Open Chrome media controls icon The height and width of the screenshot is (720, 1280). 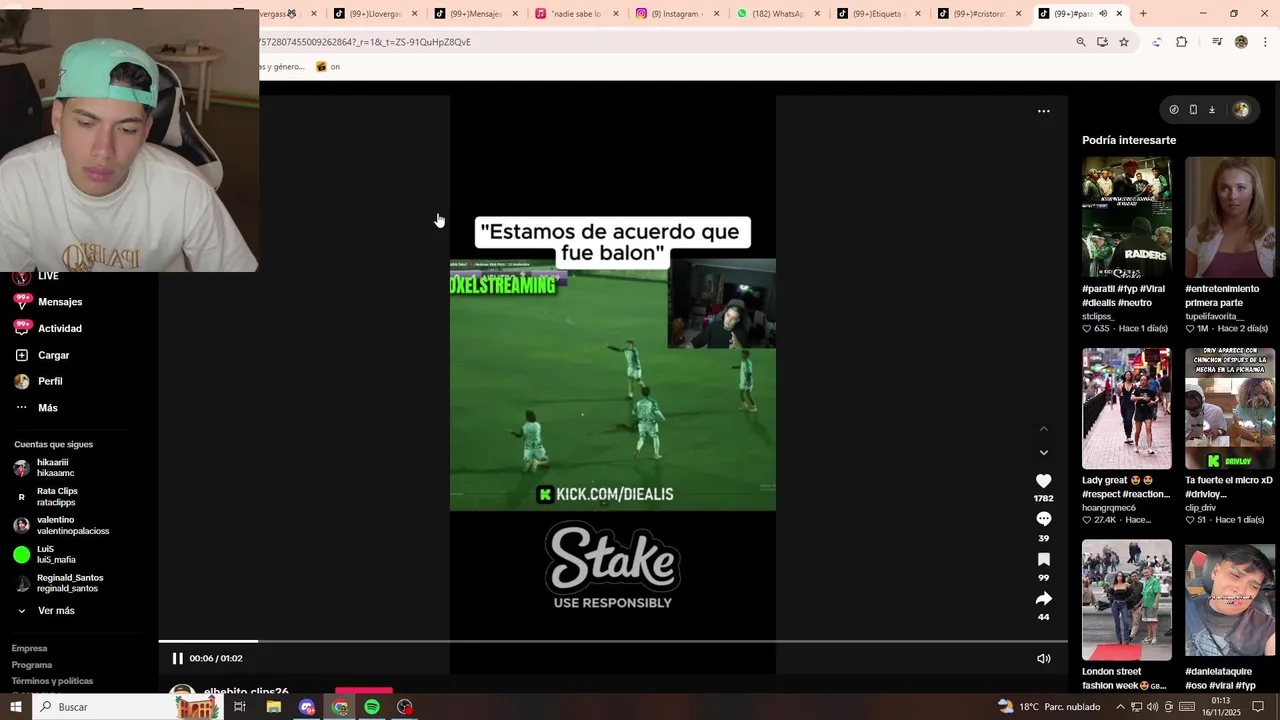click(x=1217, y=42)
